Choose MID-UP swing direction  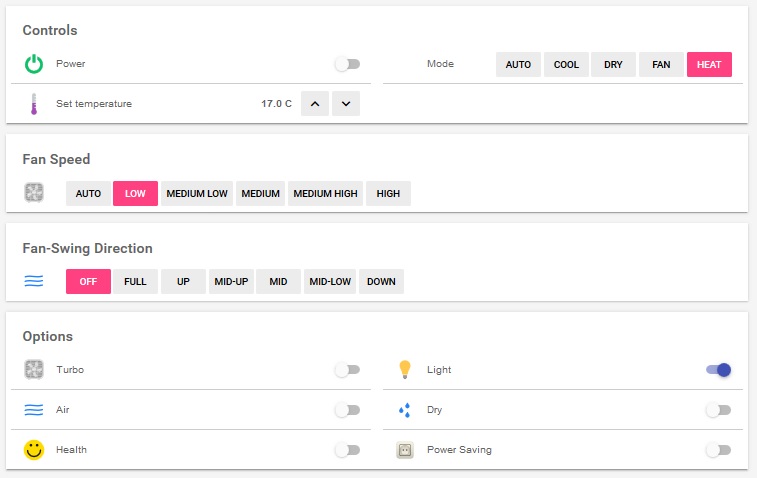(231, 282)
